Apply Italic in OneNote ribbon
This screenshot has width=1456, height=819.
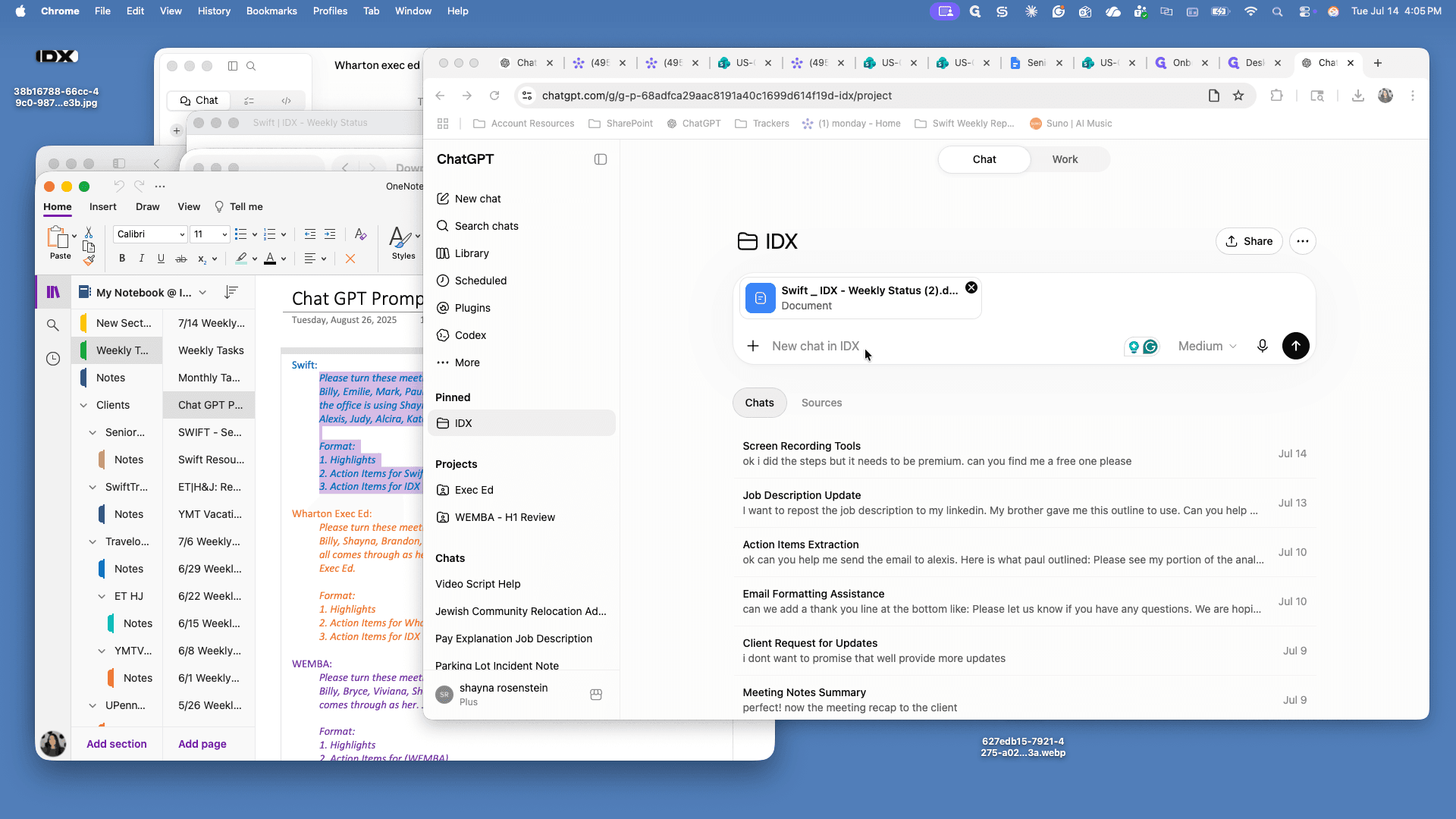coord(142,259)
